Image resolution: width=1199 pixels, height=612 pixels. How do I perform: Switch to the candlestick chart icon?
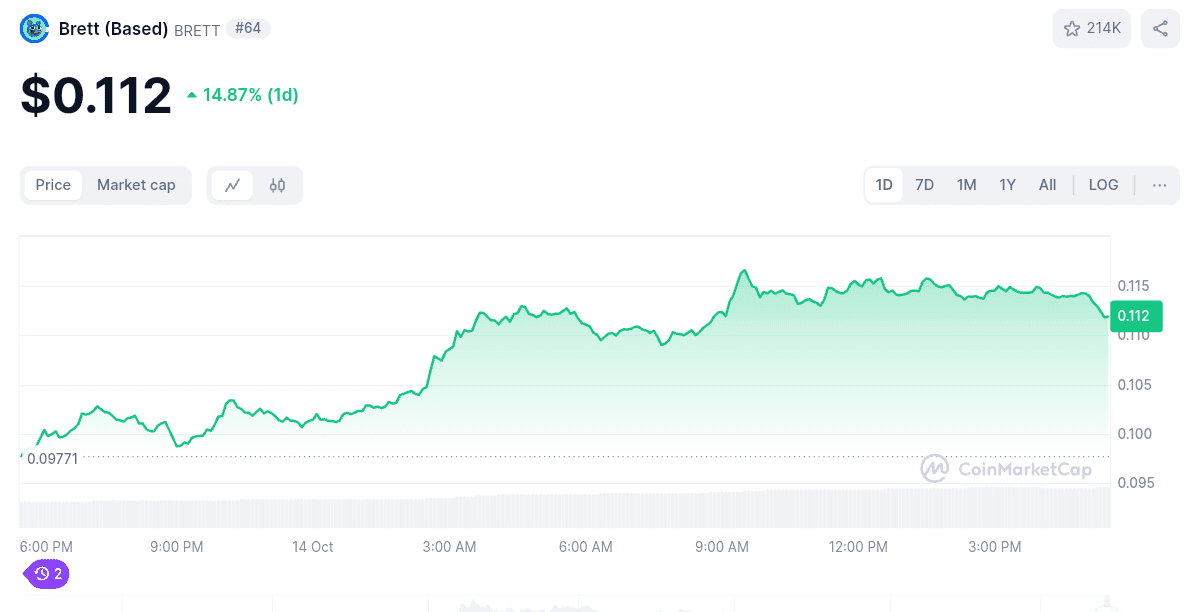point(277,185)
